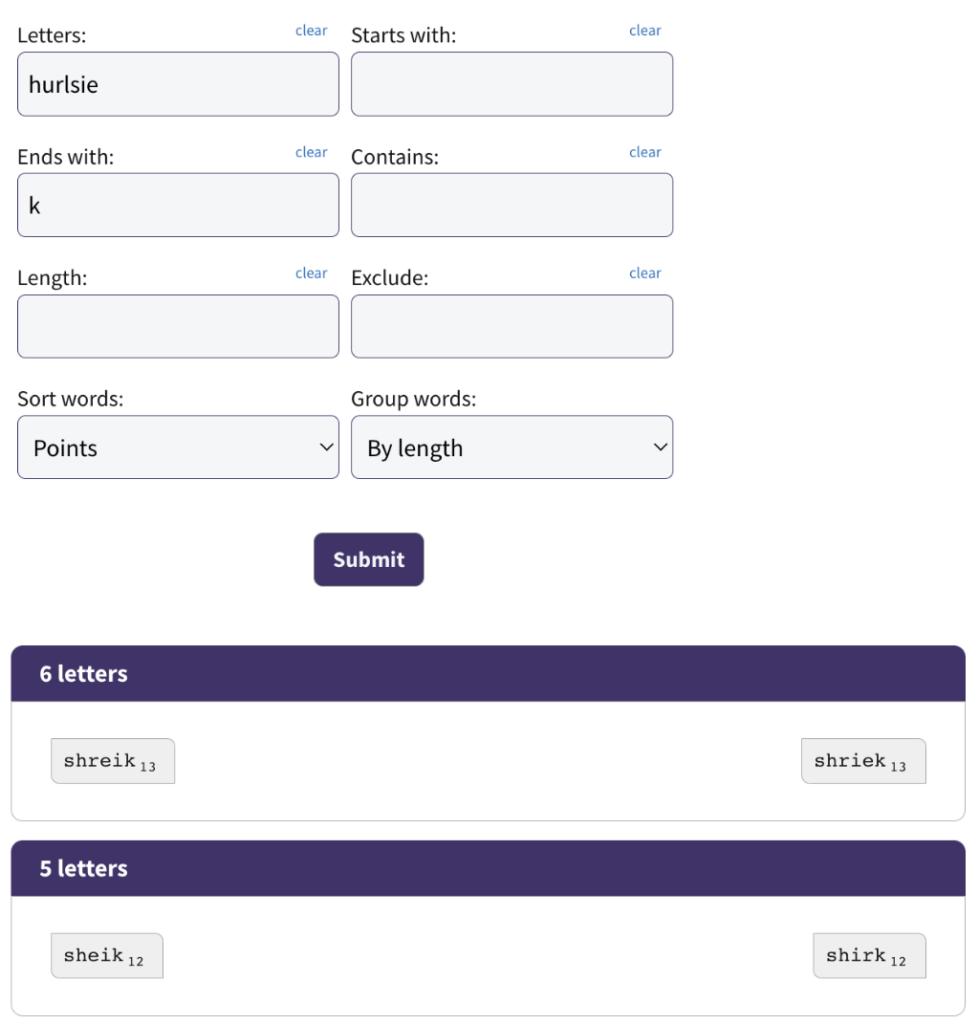
Task: Focus the Exclude input box
Action: coord(511,327)
